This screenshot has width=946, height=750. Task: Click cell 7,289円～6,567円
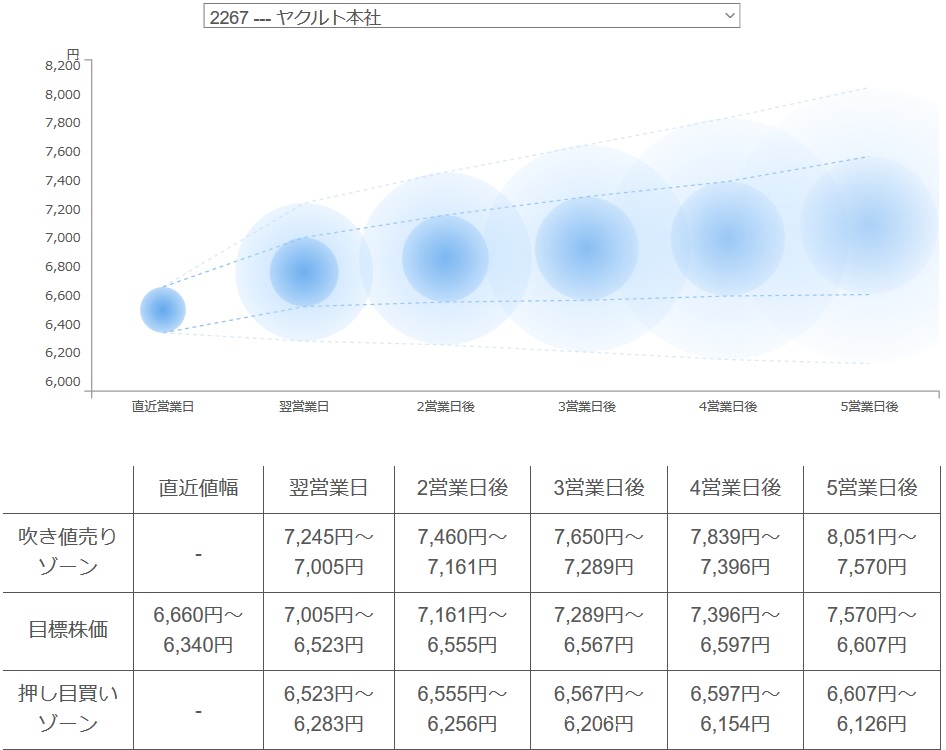599,630
